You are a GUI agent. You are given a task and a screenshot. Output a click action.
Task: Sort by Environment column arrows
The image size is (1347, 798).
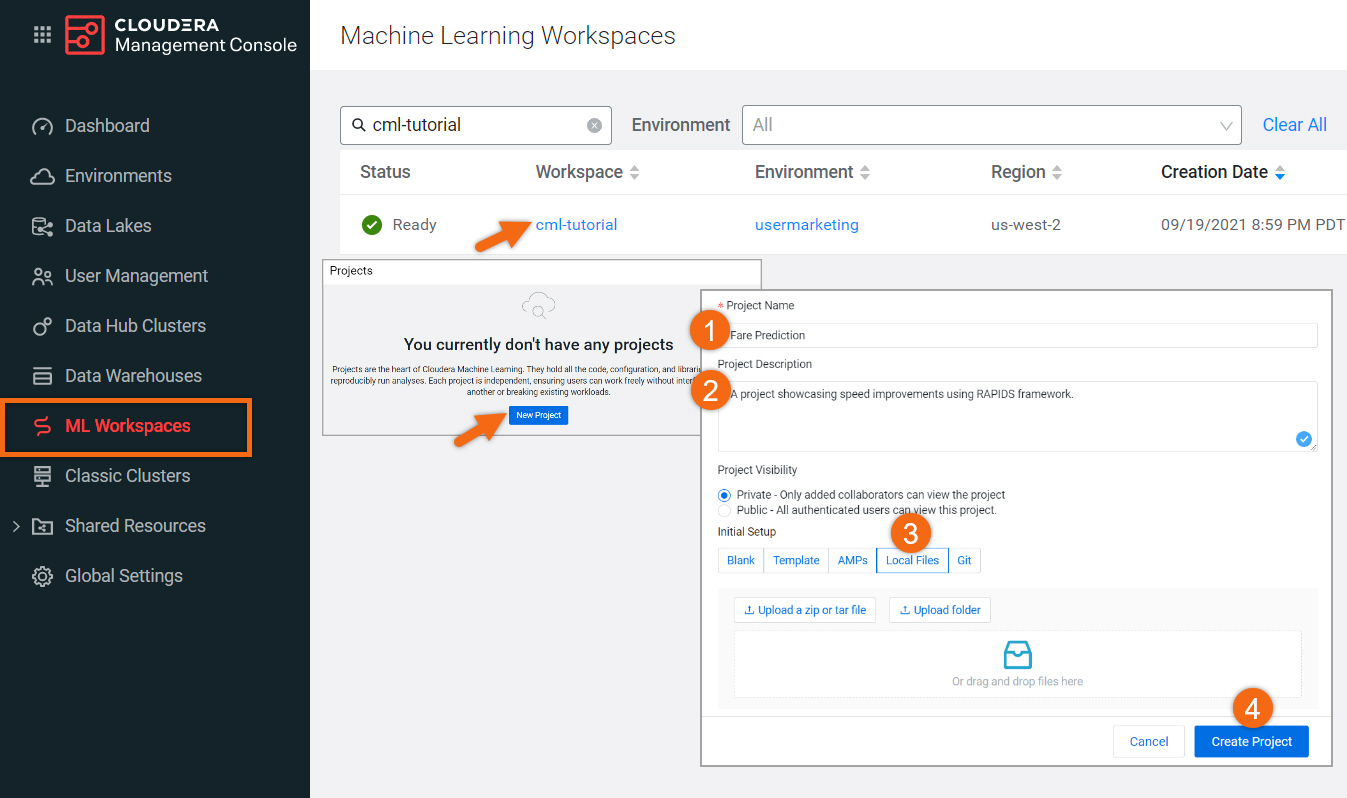pos(865,172)
